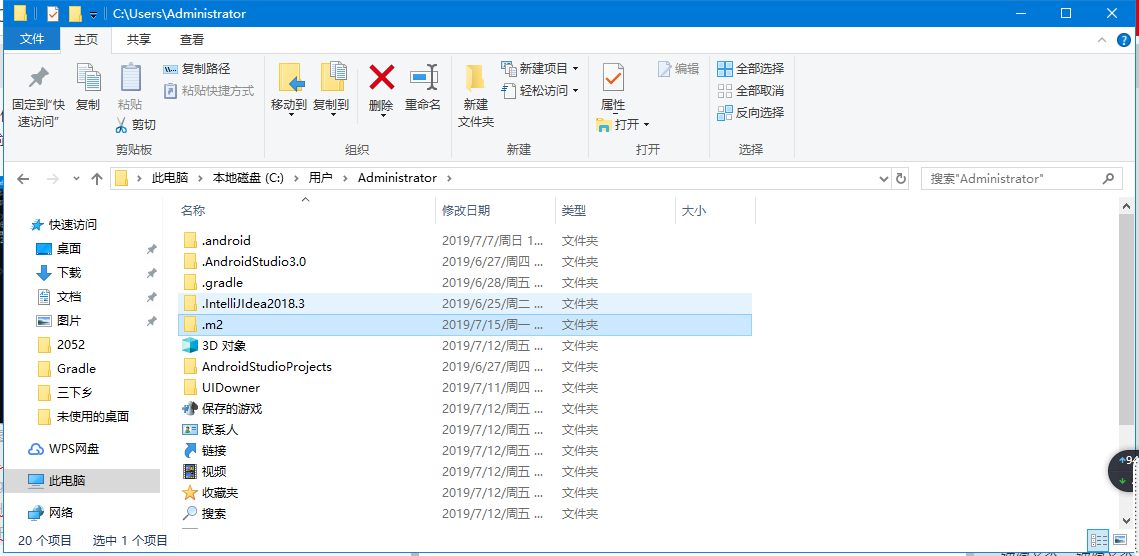The image size is (1139, 556).
Task: Click the Copy to (复制到) icon
Action: [x=333, y=78]
